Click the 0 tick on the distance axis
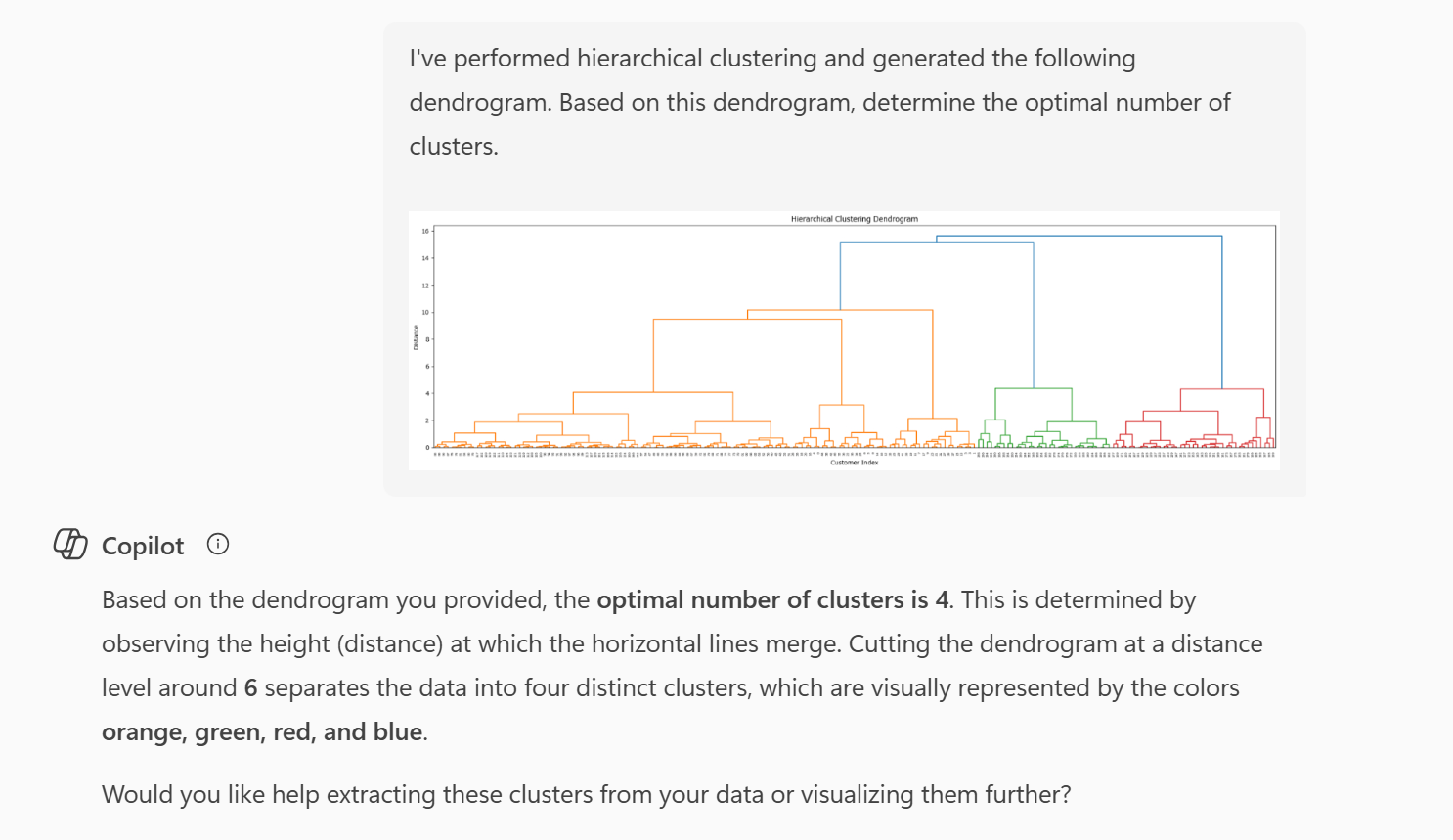The height and width of the screenshot is (840, 1453). click(427, 447)
